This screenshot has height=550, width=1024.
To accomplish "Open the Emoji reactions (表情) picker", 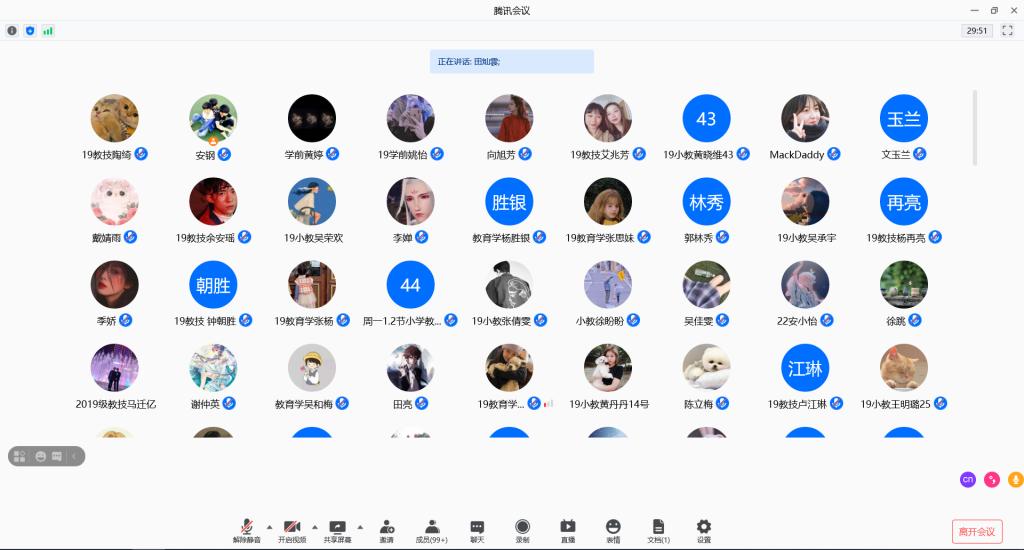I will click(613, 531).
